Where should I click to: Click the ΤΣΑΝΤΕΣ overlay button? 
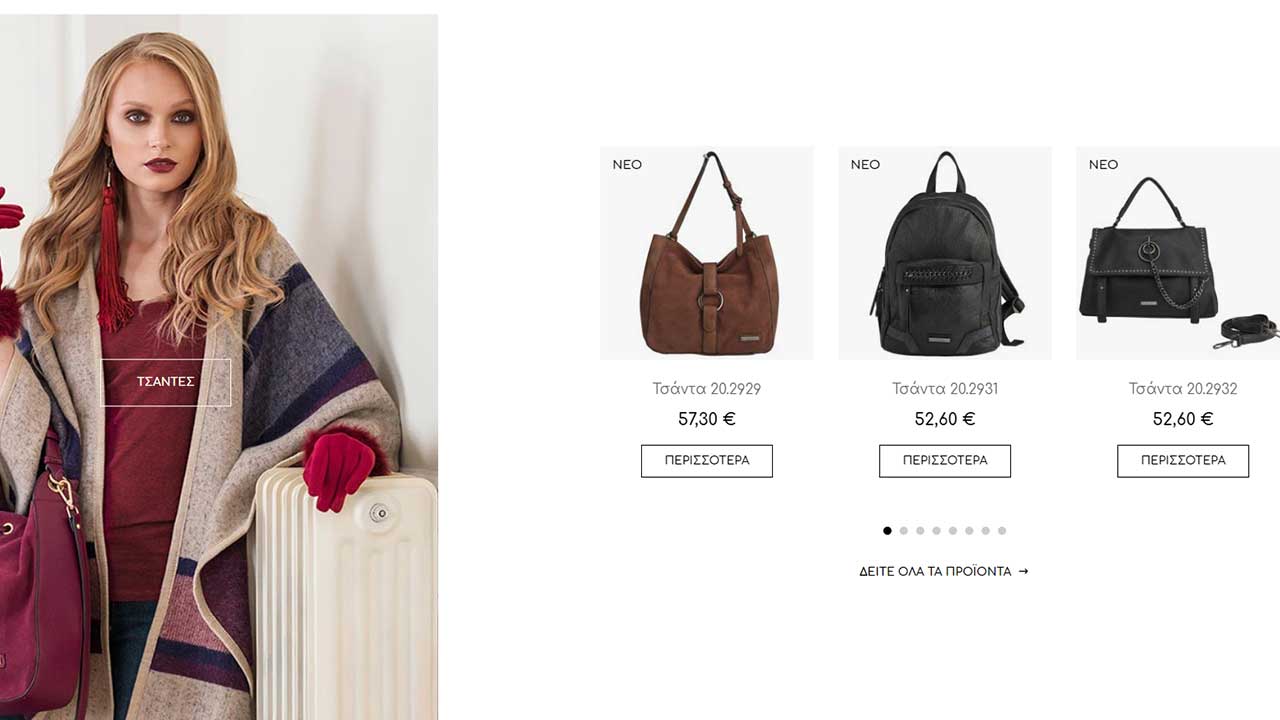coord(166,382)
